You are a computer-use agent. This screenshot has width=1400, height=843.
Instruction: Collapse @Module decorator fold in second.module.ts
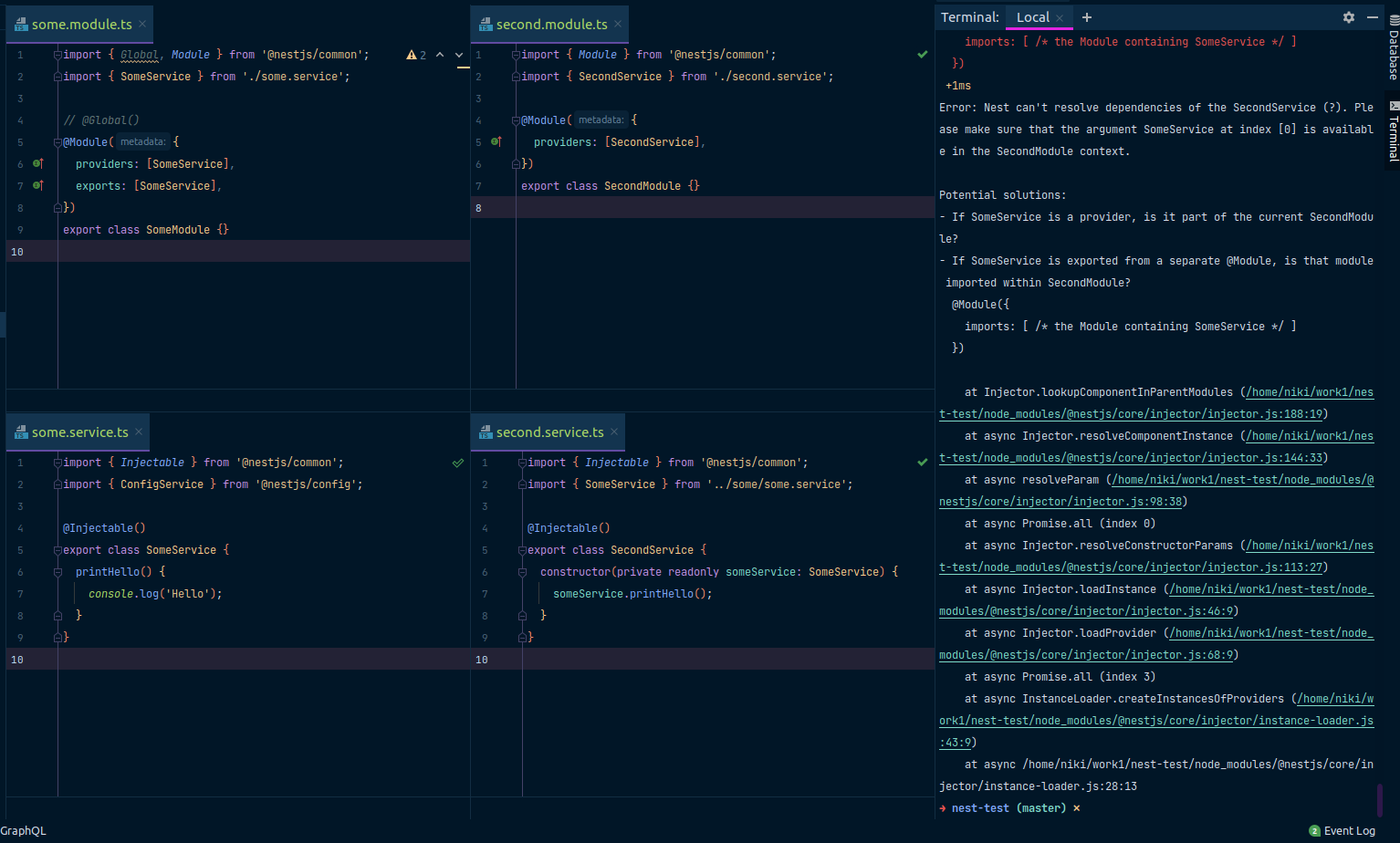pyautogui.click(x=516, y=120)
